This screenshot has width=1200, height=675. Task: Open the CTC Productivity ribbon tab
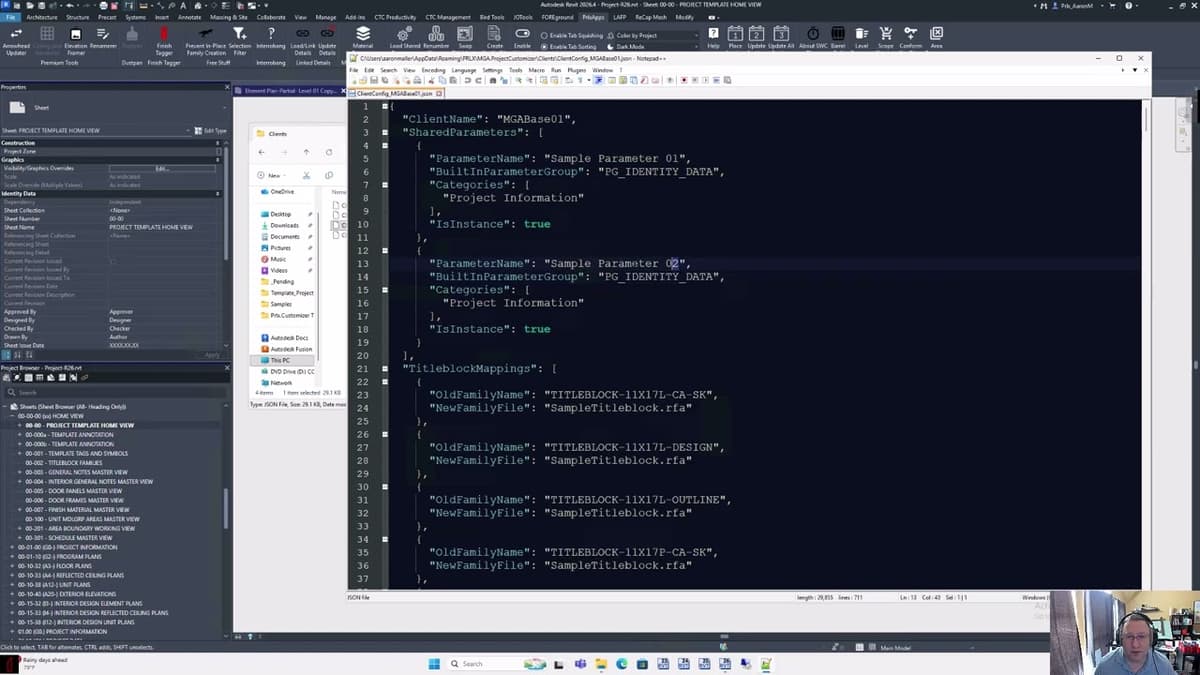point(392,17)
